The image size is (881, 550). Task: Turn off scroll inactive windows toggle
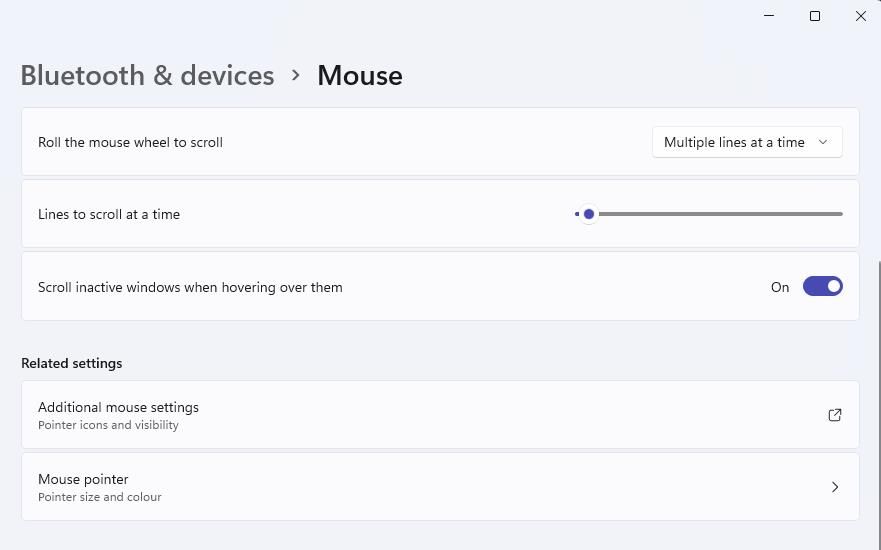(x=822, y=287)
